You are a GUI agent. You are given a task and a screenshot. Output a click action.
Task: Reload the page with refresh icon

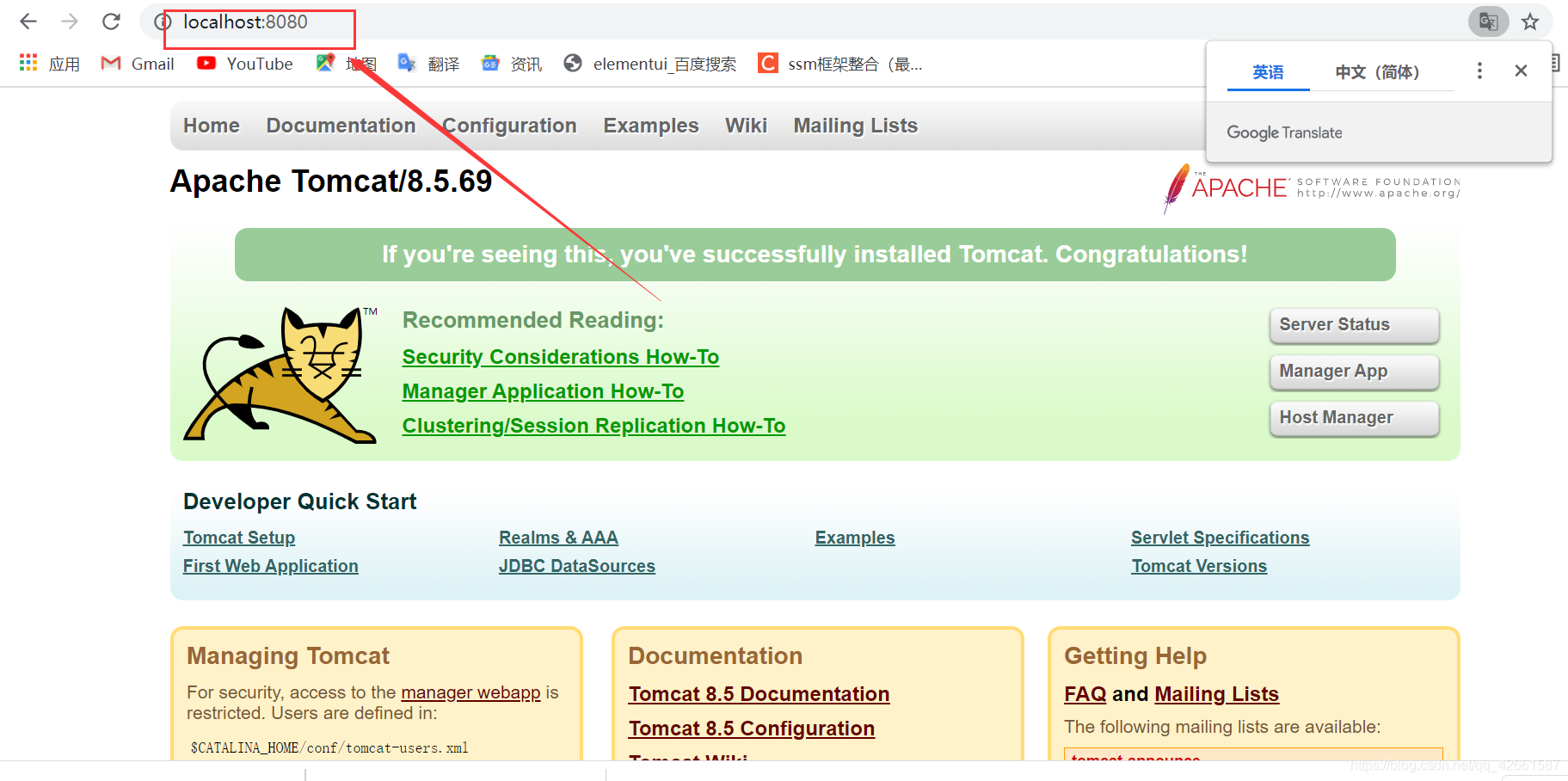tap(111, 22)
